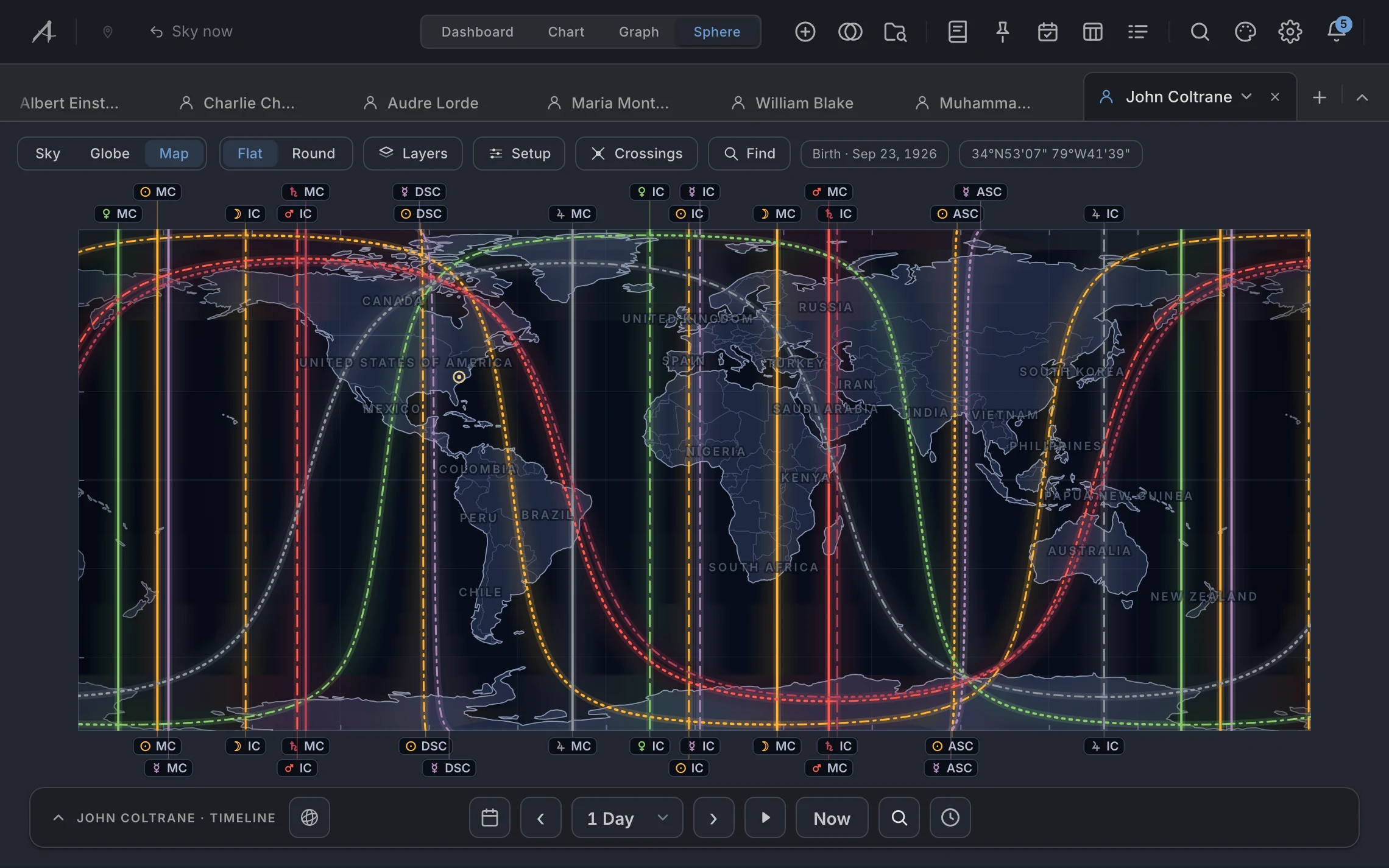Open the Setup options
1389x868 pixels.
coord(519,153)
